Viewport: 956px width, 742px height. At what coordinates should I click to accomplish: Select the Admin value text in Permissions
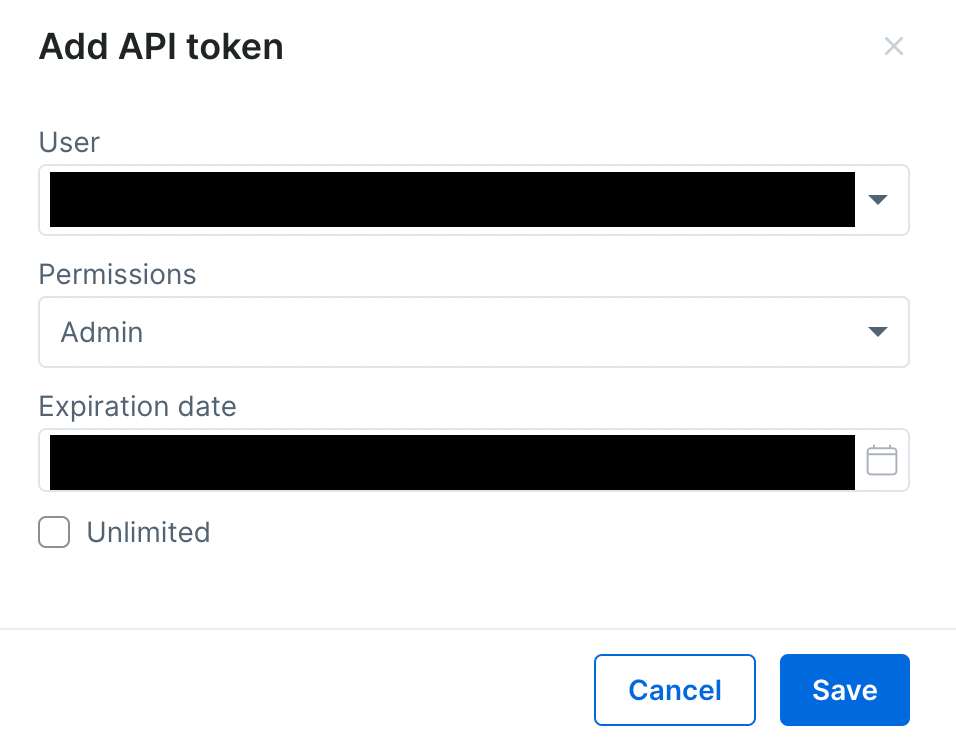[102, 332]
